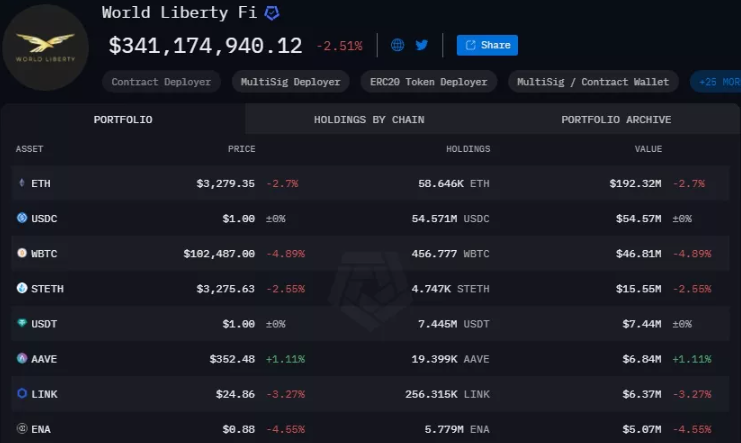Viewport: 741px width, 443px height.
Task: Click the 456.777 WBTC holdings cell
Action: pyautogui.click(x=450, y=253)
